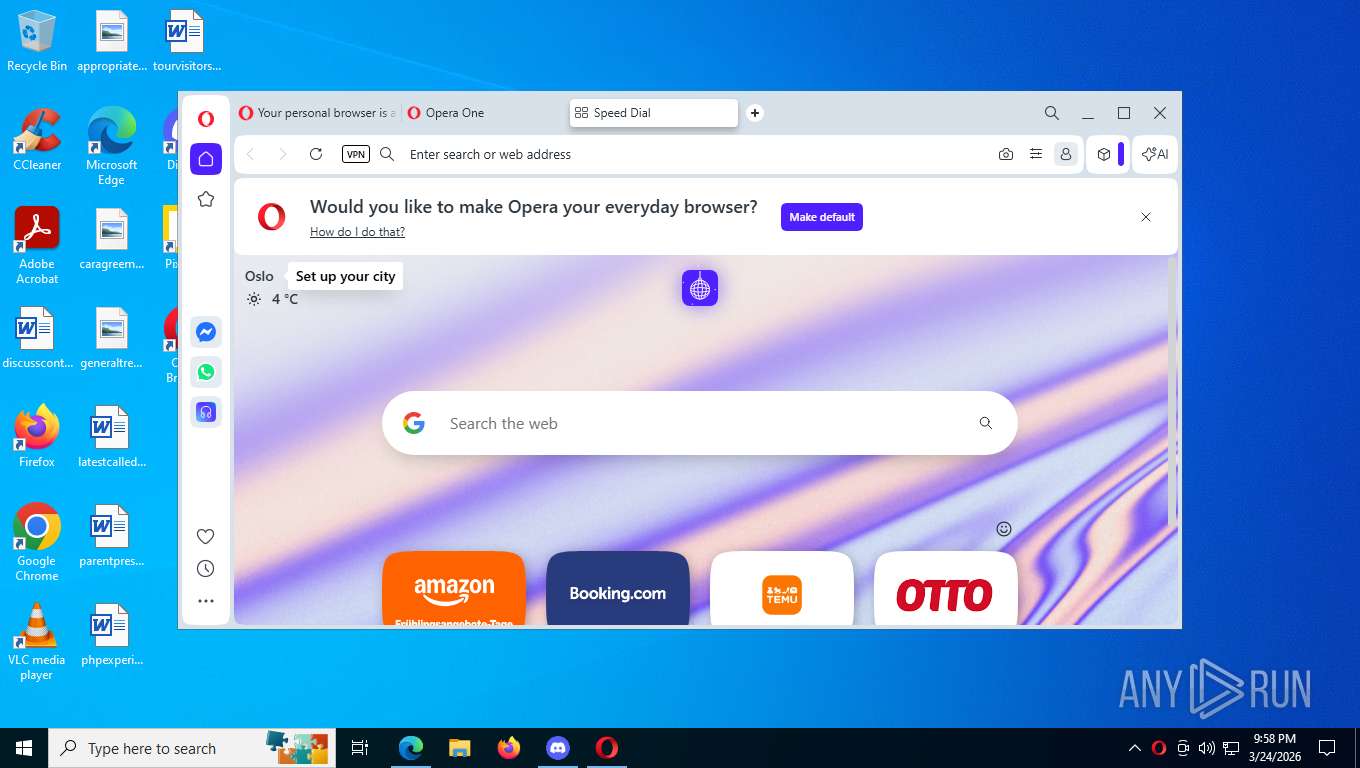Click Set up your city tooltip
The image size is (1360, 768).
click(x=345, y=276)
